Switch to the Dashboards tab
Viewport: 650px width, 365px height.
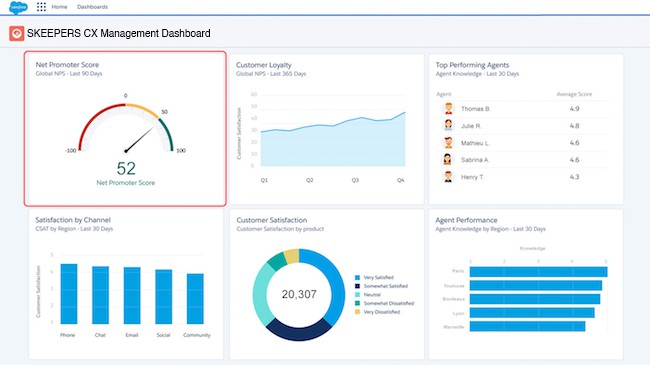pyautogui.click(x=92, y=7)
